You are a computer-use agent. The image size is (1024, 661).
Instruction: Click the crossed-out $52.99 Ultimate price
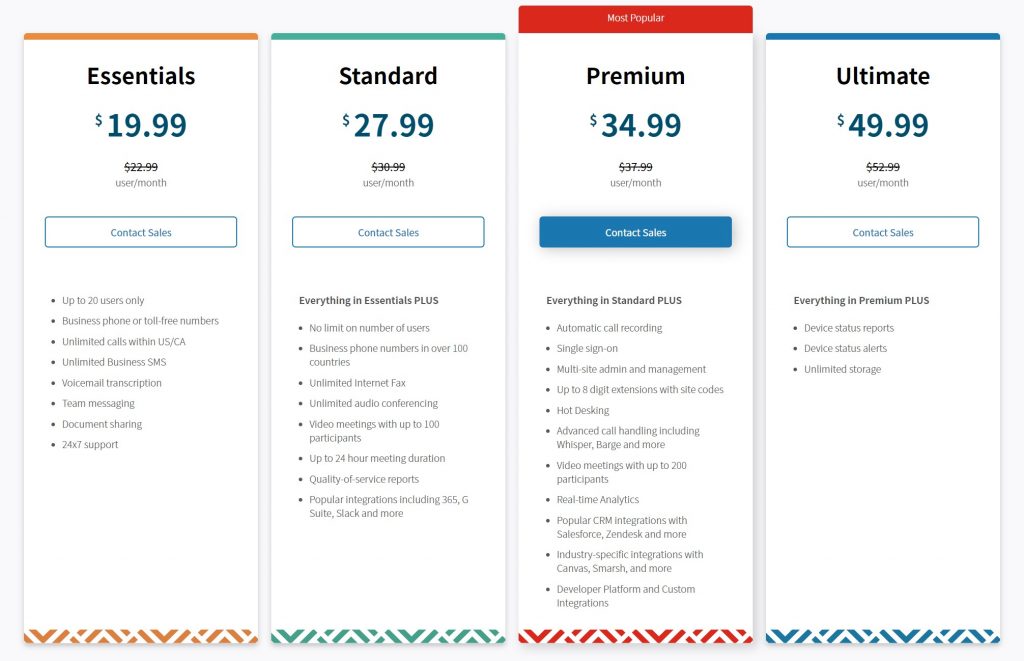882,167
